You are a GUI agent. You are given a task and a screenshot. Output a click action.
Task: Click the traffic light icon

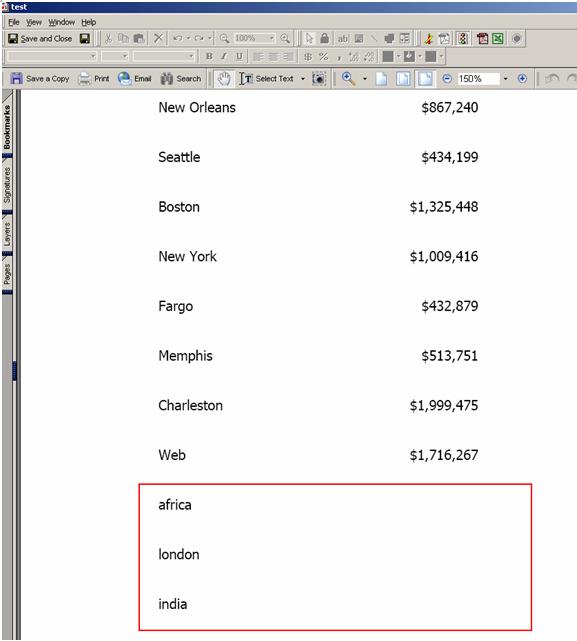[462, 38]
